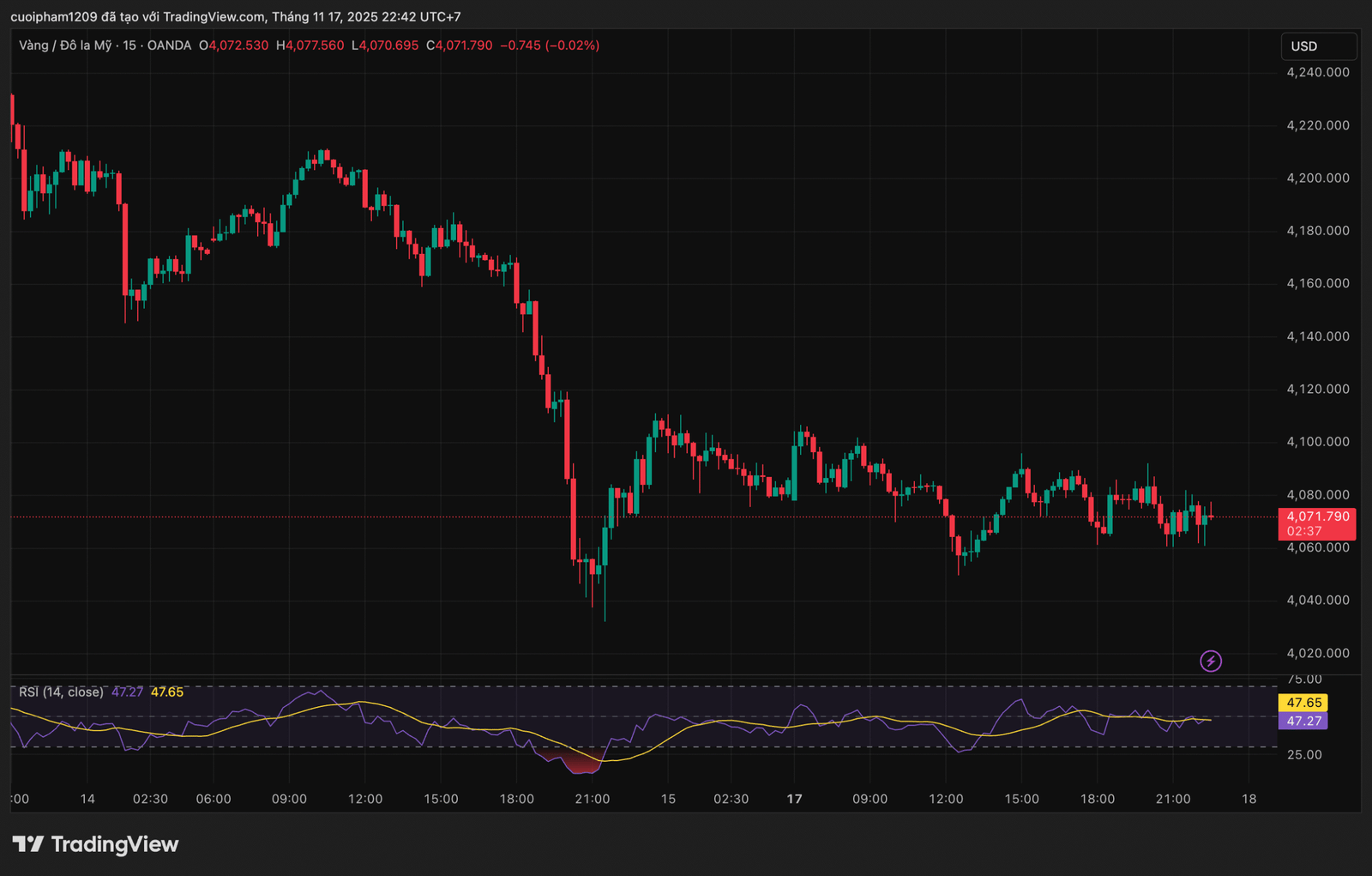Click the OANDA exchange label
1372x876 pixels.
click(x=169, y=45)
